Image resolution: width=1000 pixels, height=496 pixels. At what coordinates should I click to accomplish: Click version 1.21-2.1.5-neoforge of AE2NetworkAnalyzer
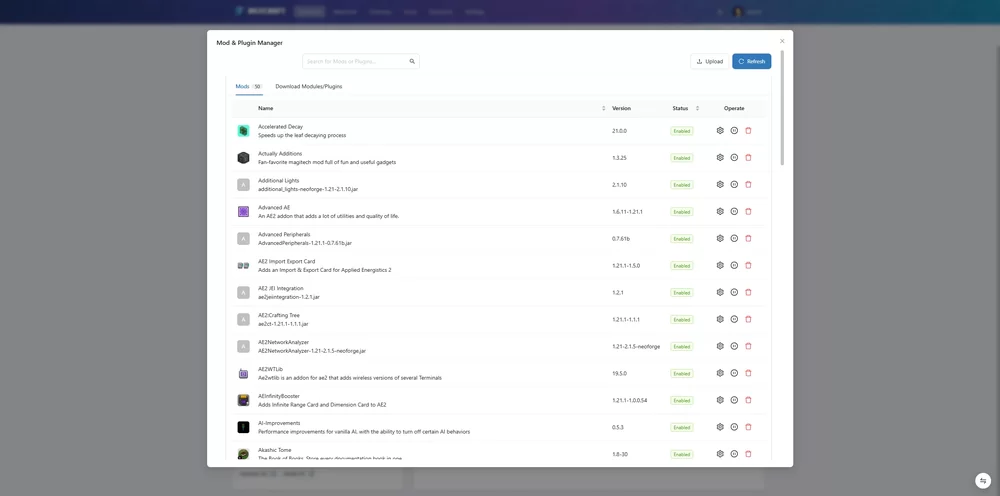[x=636, y=346]
